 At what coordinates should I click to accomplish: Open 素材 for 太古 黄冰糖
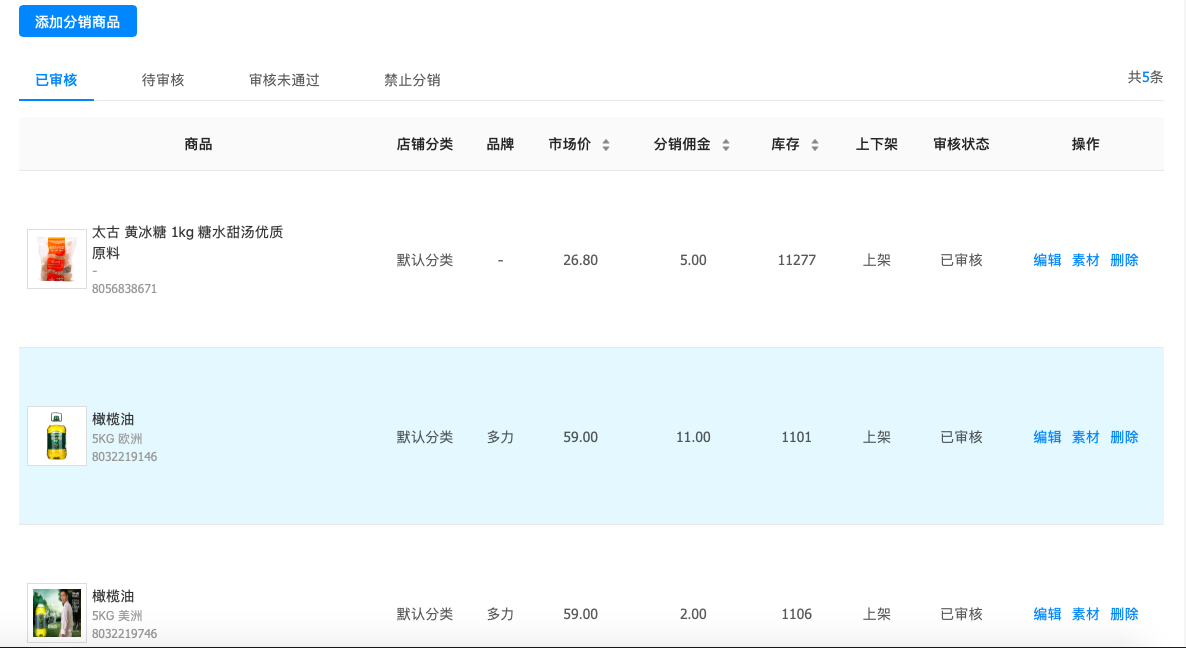tap(1085, 260)
